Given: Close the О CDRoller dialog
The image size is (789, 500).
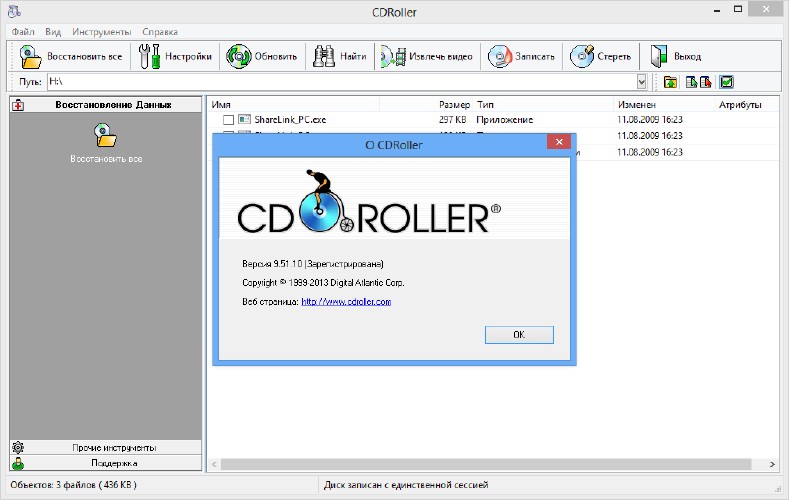Looking at the screenshot, I should pos(559,142).
